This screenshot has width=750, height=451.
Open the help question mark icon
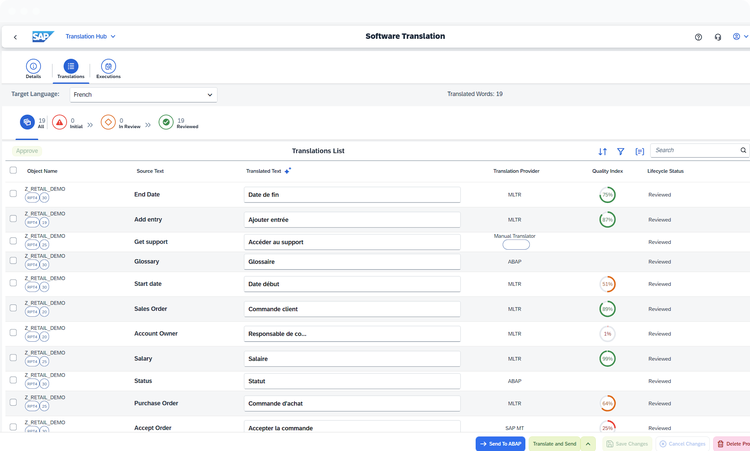click(x=698, y=37)
